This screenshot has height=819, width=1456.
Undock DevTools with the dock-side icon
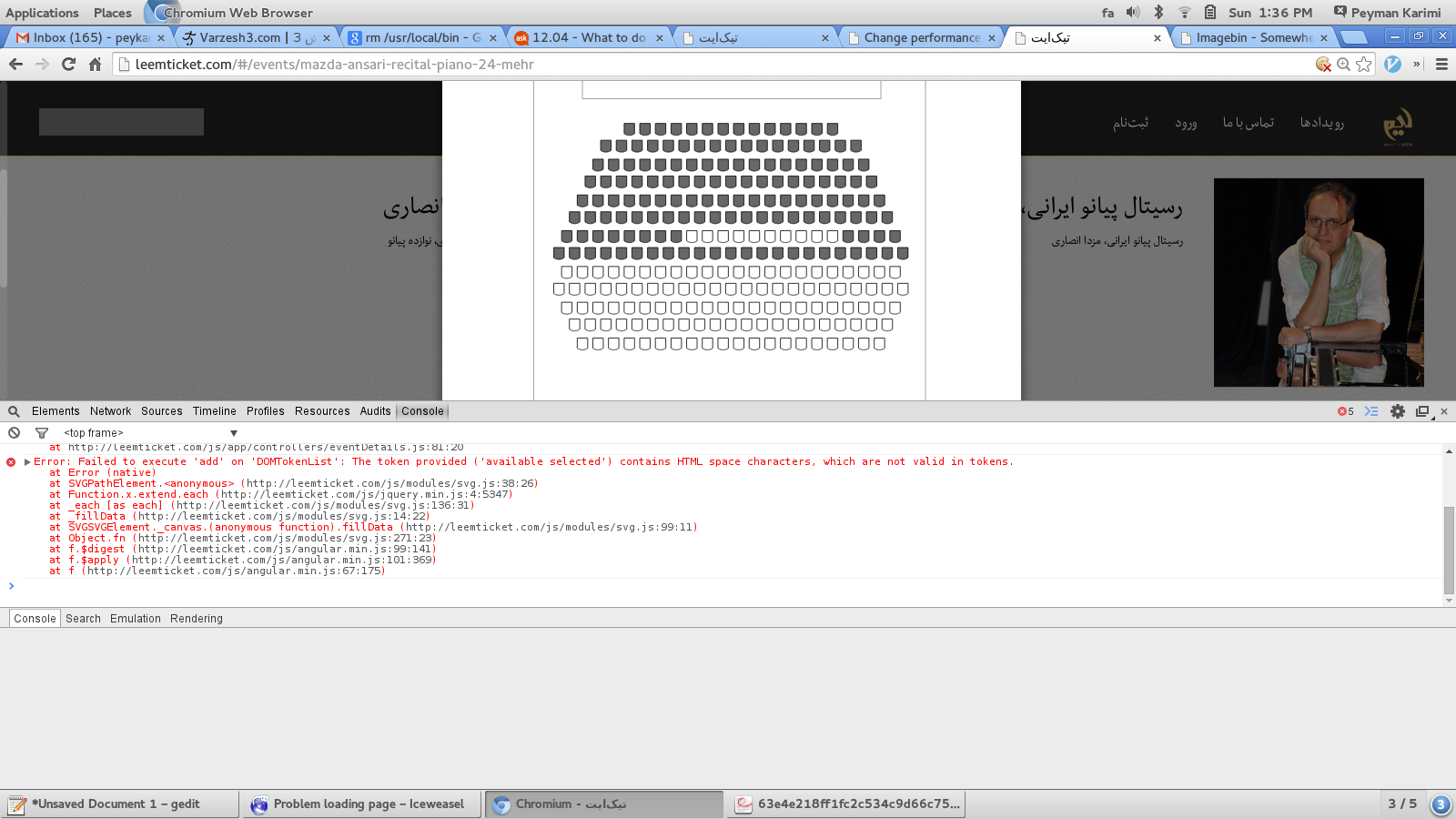click(x=1423, y=411)
